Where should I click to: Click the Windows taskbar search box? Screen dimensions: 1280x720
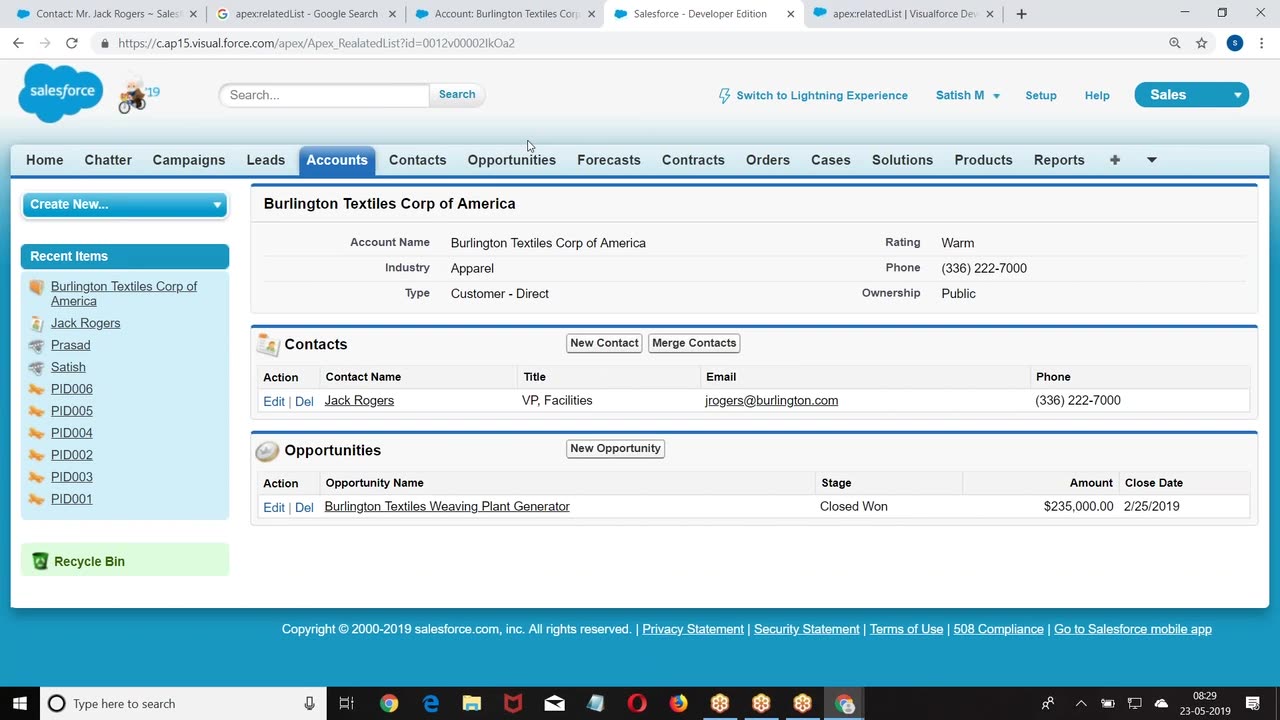click(x=185, y=703)
